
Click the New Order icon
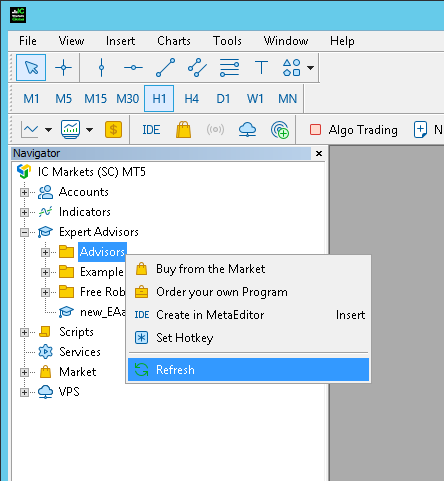[420, 130]
